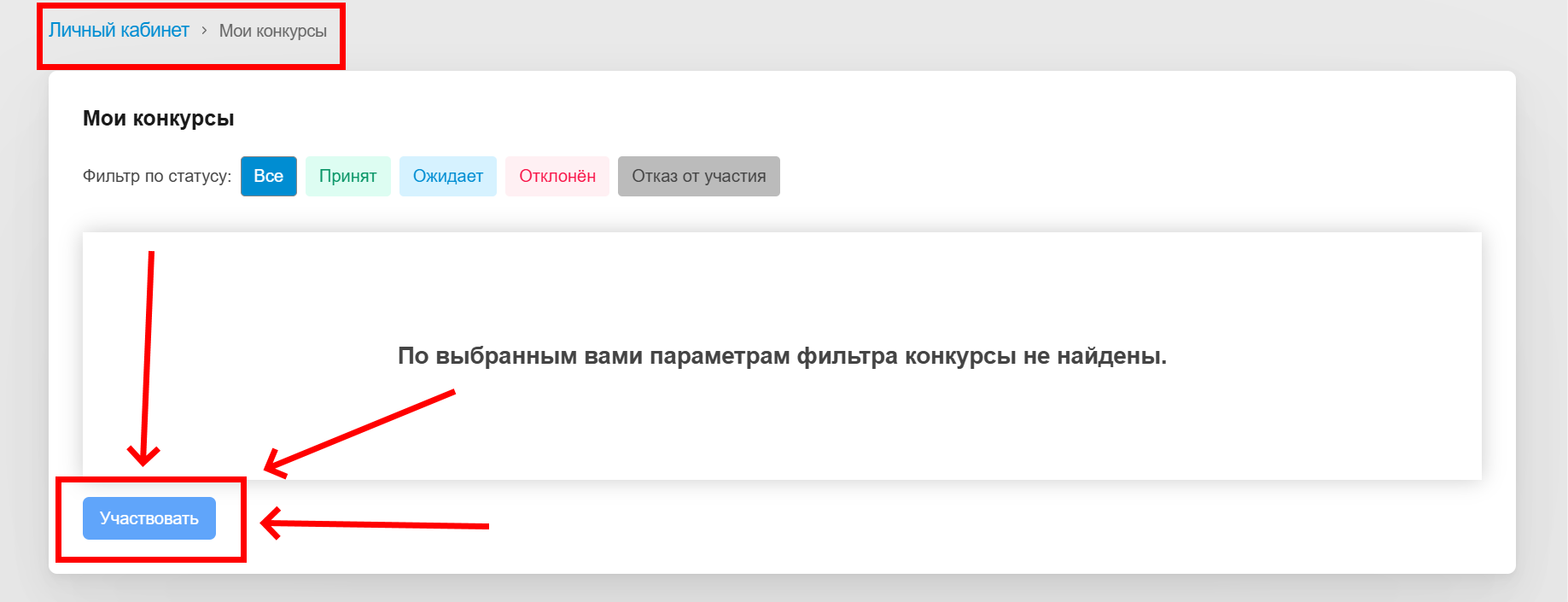This screenshot has width=1568, height=602.
Task: Filter contests by Принят status
Action: pyautogui.click(x=347, y=176)
